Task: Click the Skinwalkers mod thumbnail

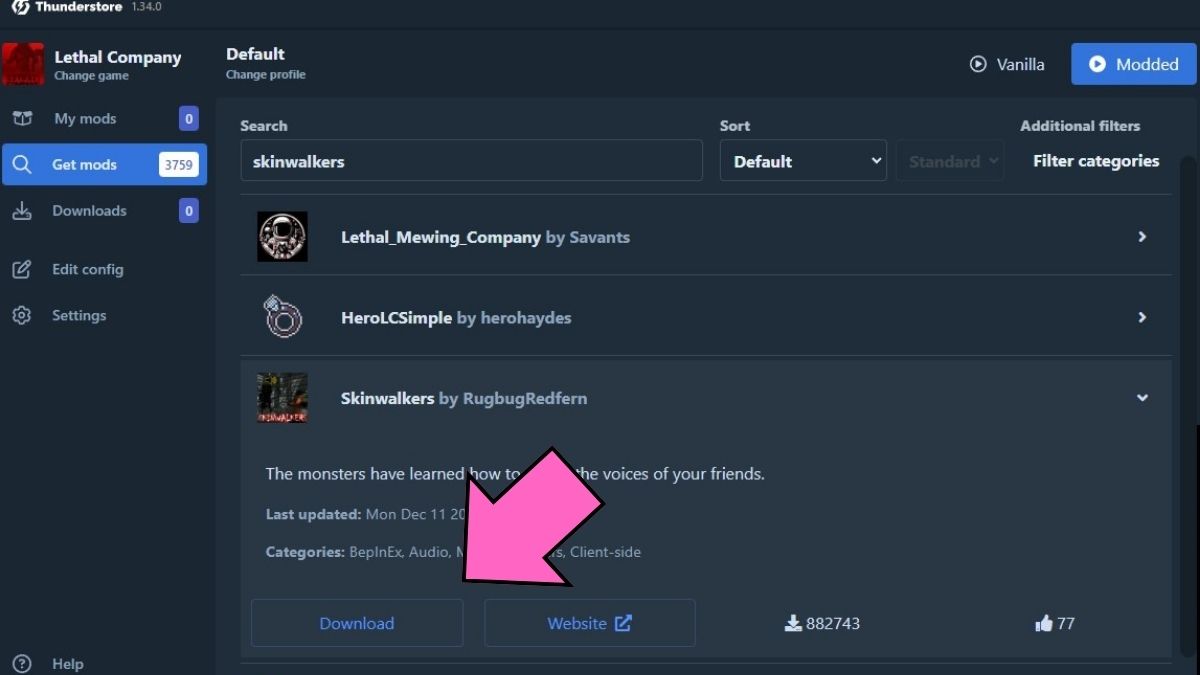Action: [x=282, y=398]
